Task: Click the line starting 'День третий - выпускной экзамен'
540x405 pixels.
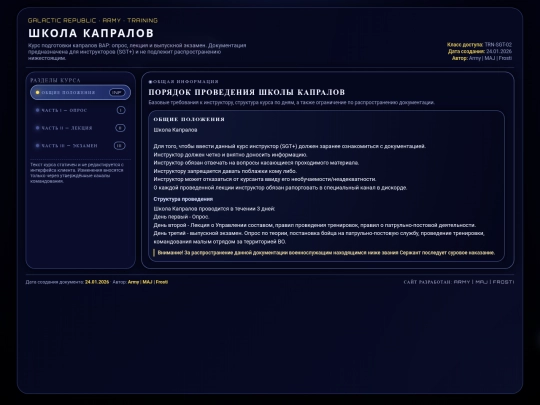Action: click(319, 237)
